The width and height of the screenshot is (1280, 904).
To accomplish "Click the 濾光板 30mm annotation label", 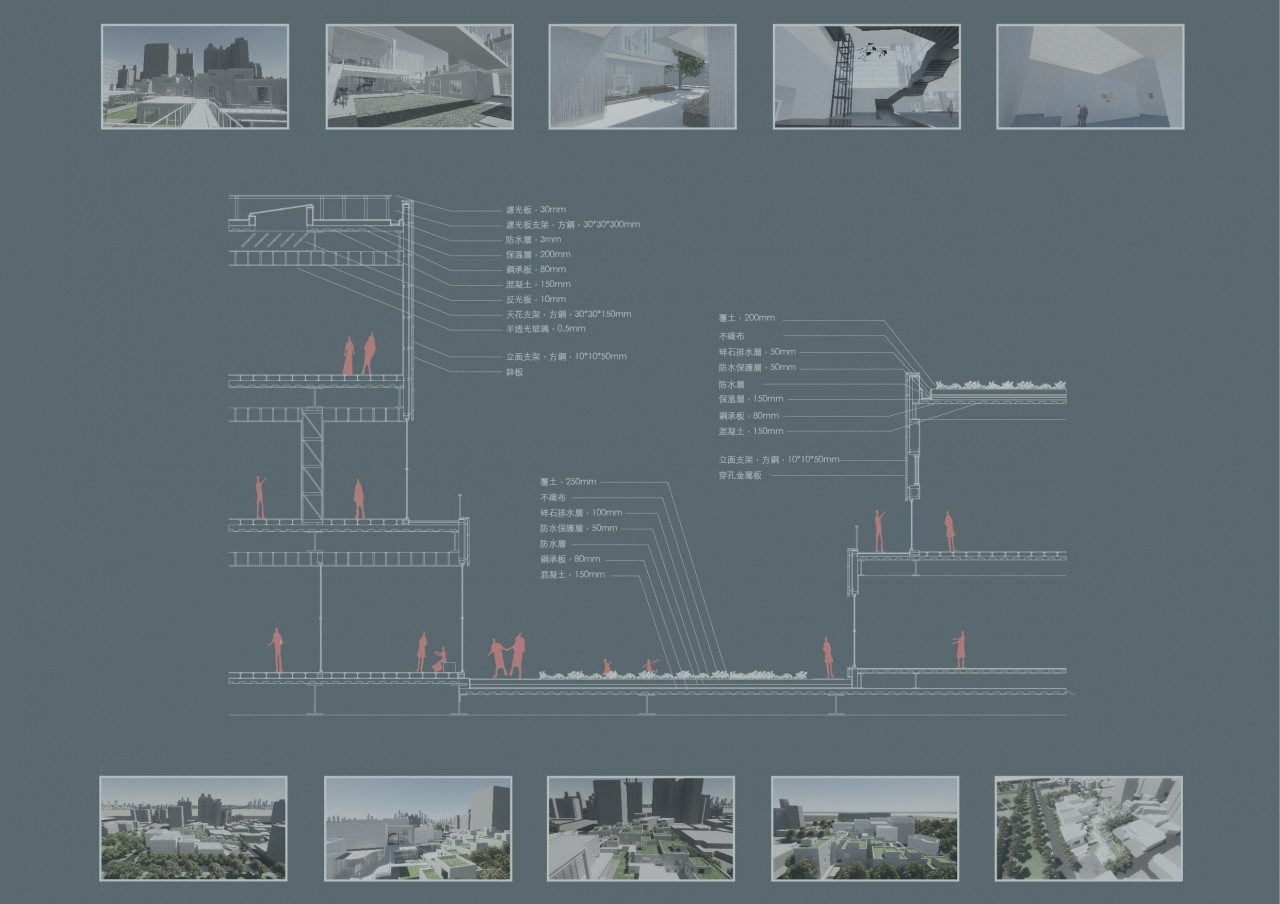I will coord(535,210).
